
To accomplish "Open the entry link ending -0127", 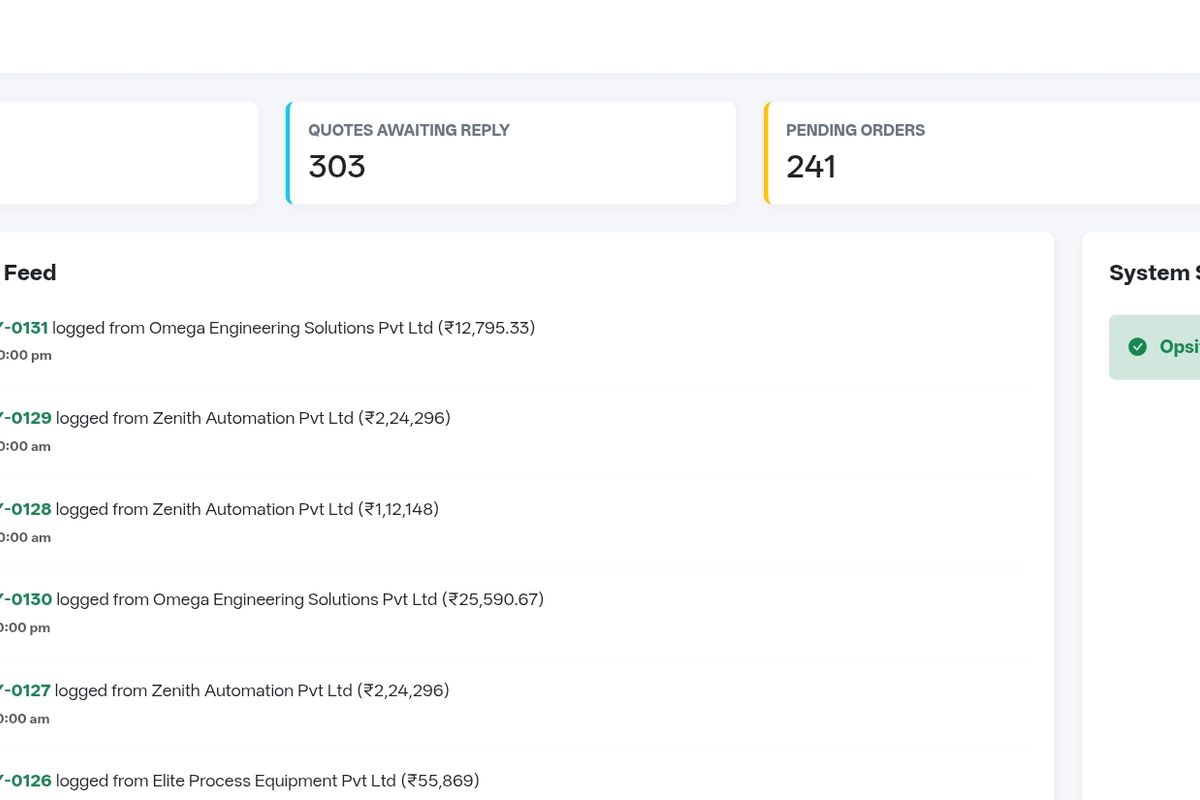I will 25,690.
